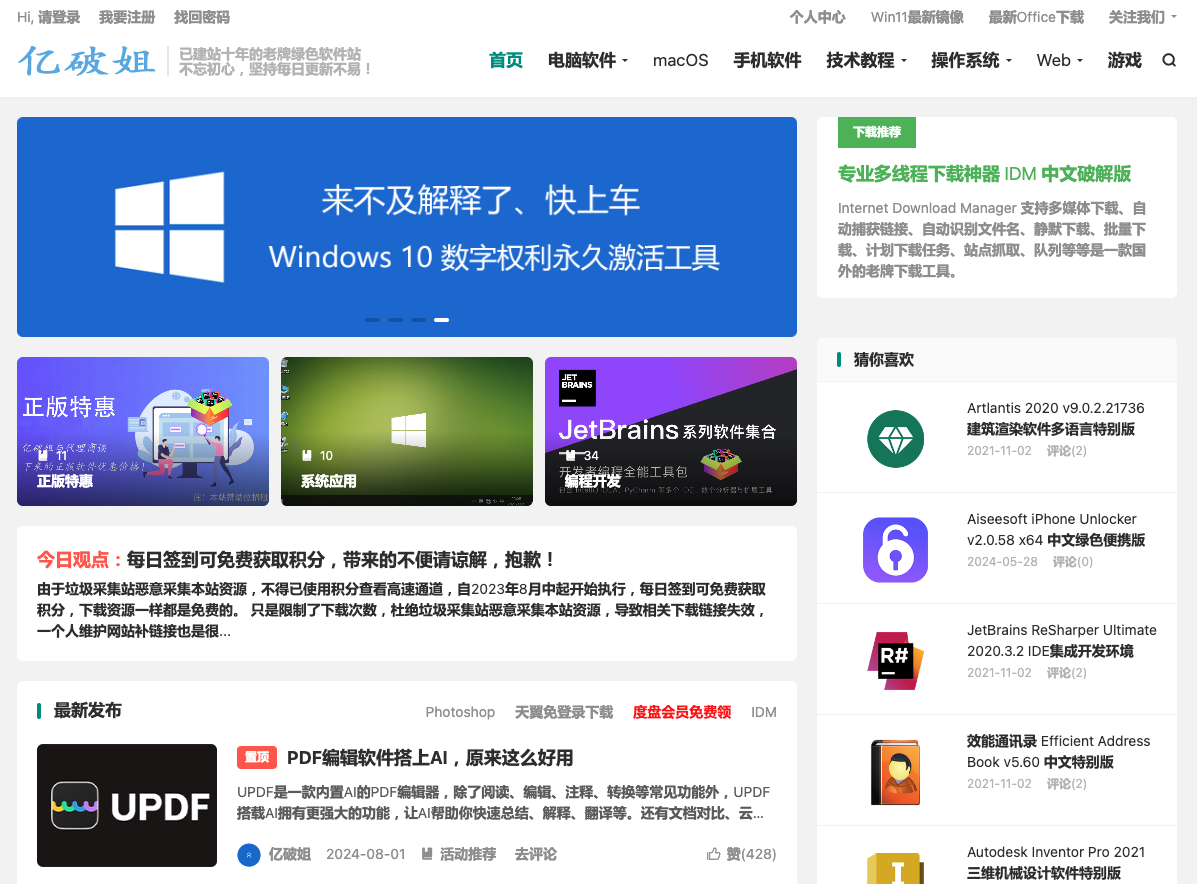Click the 天翼免登录下载 tag link

pyautogui.click(x=563, y=712)
